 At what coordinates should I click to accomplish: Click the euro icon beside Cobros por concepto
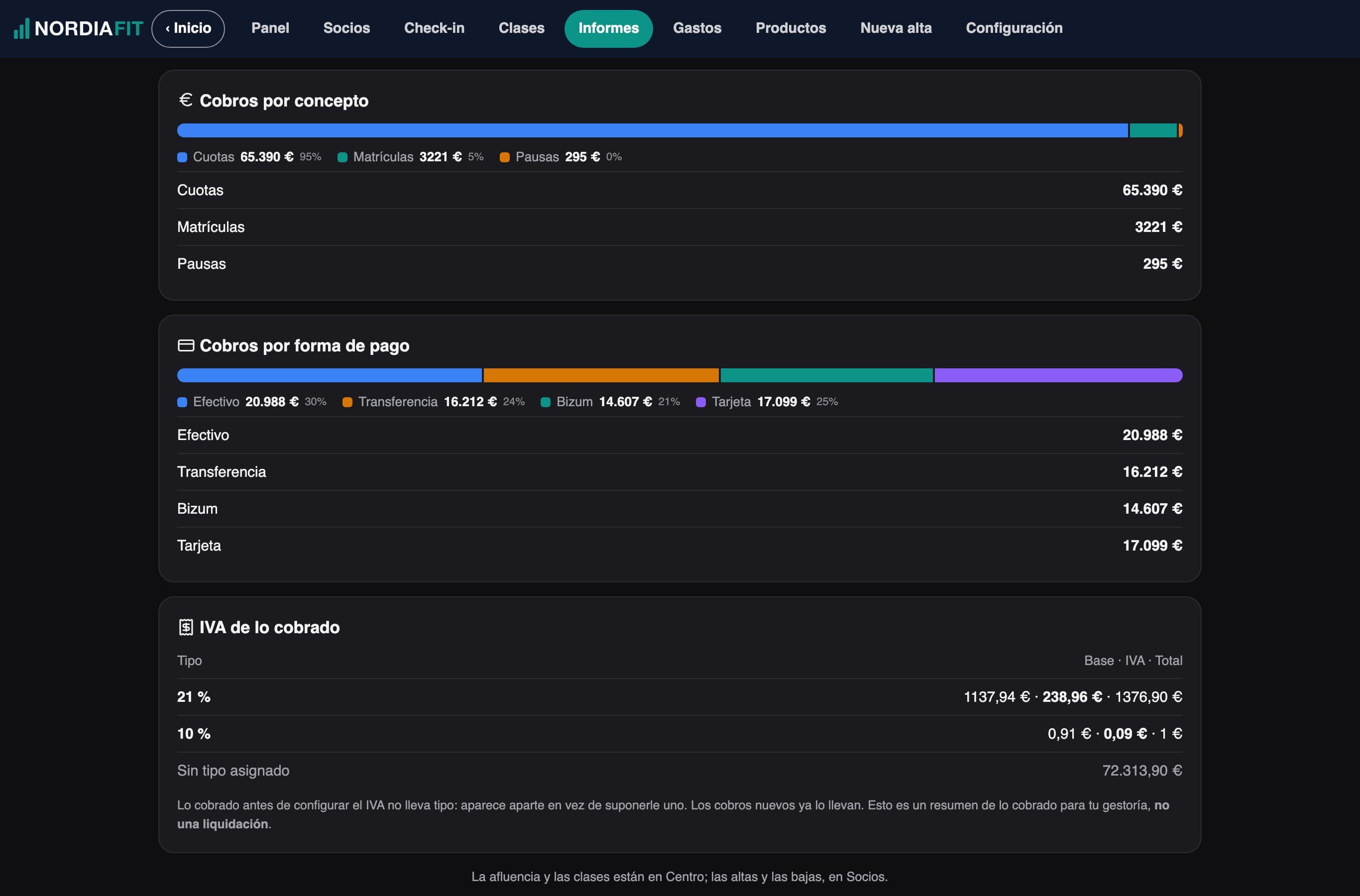[x=186, y=100]
